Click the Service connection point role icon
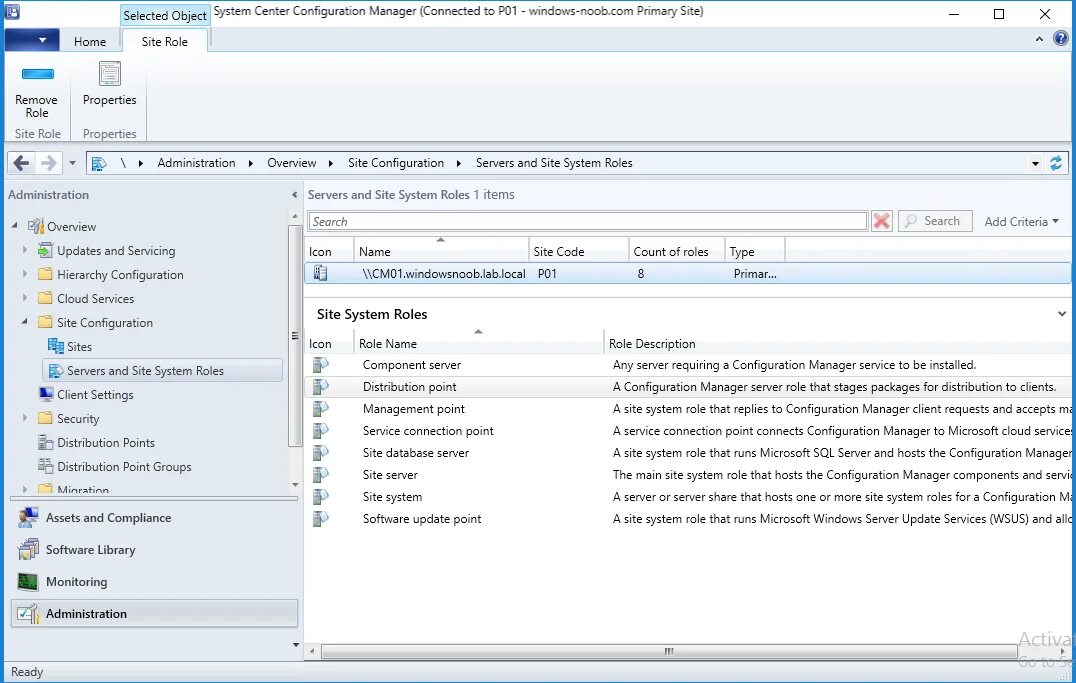 point(320,430)
